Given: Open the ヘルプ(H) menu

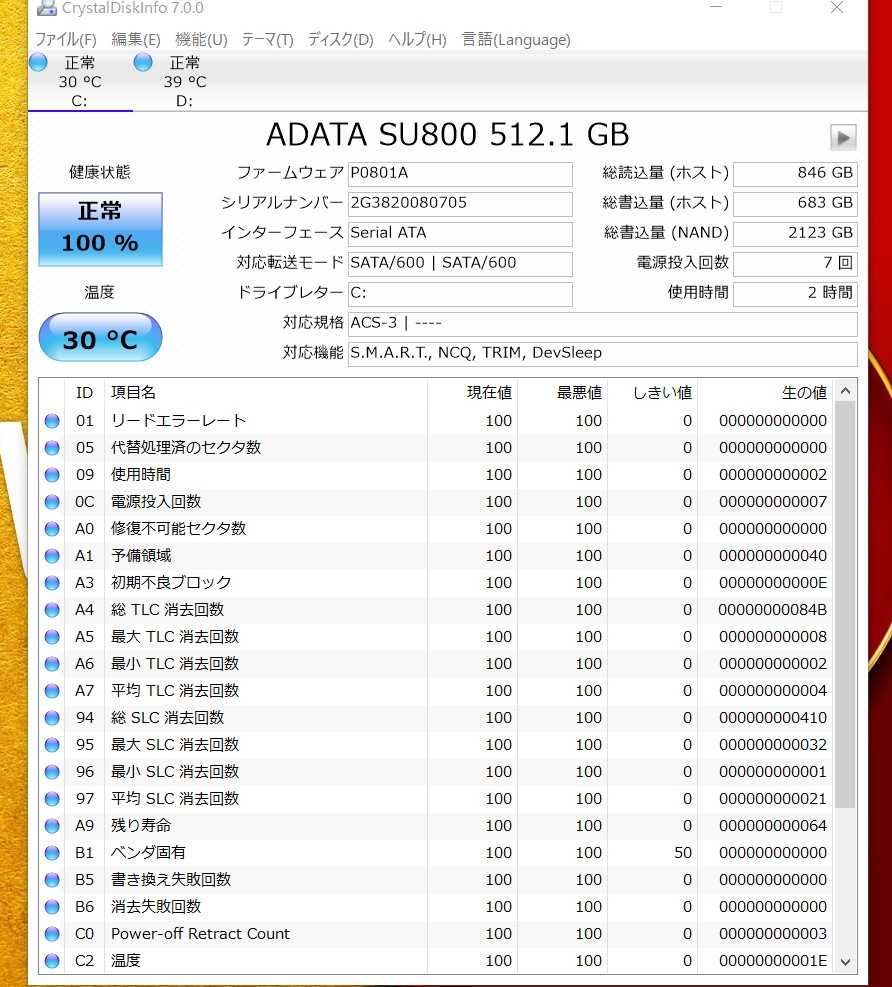Looking at the screenshot, I should [x=417, y=40].
